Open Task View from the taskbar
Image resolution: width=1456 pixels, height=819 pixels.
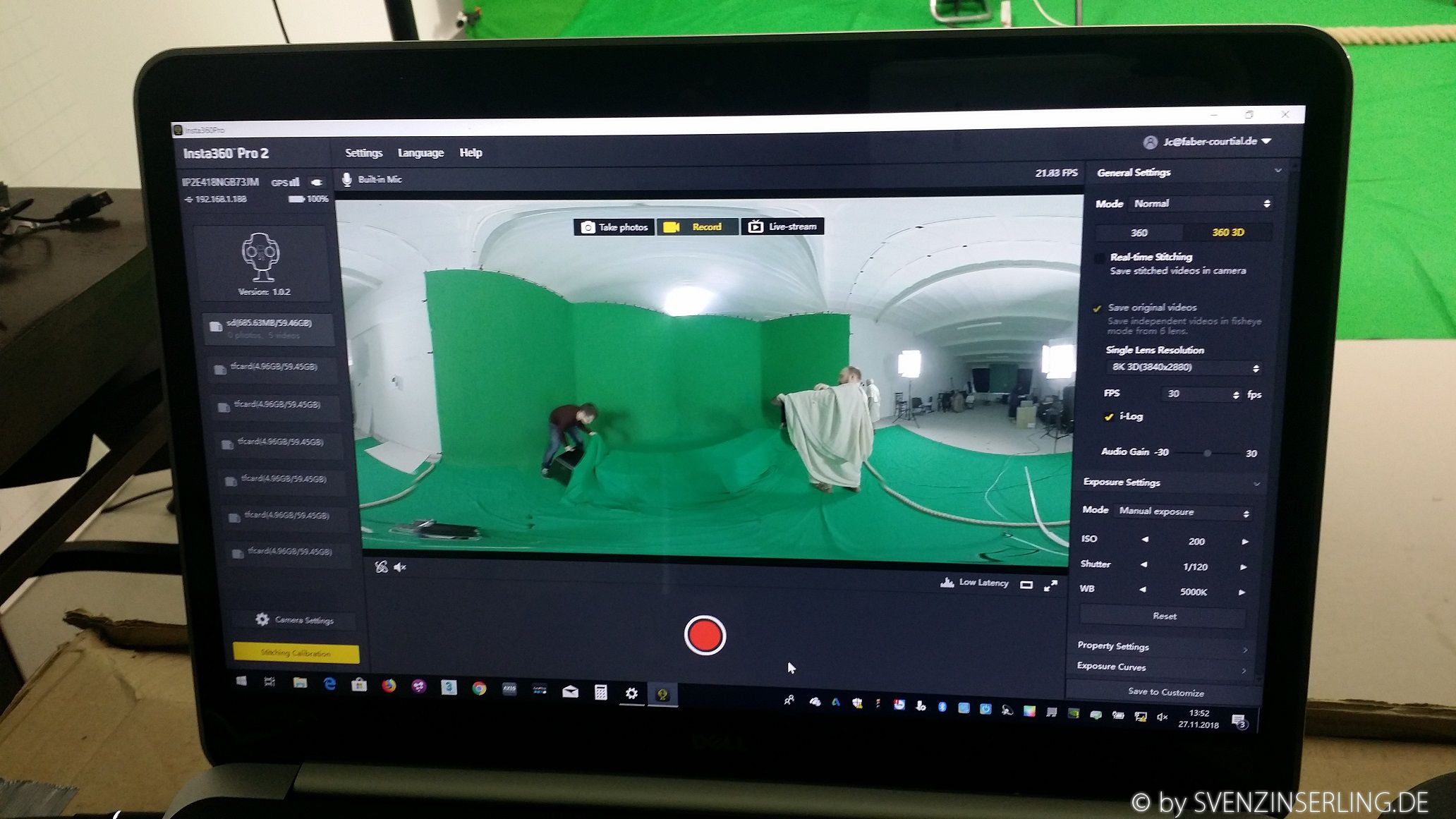269,681
